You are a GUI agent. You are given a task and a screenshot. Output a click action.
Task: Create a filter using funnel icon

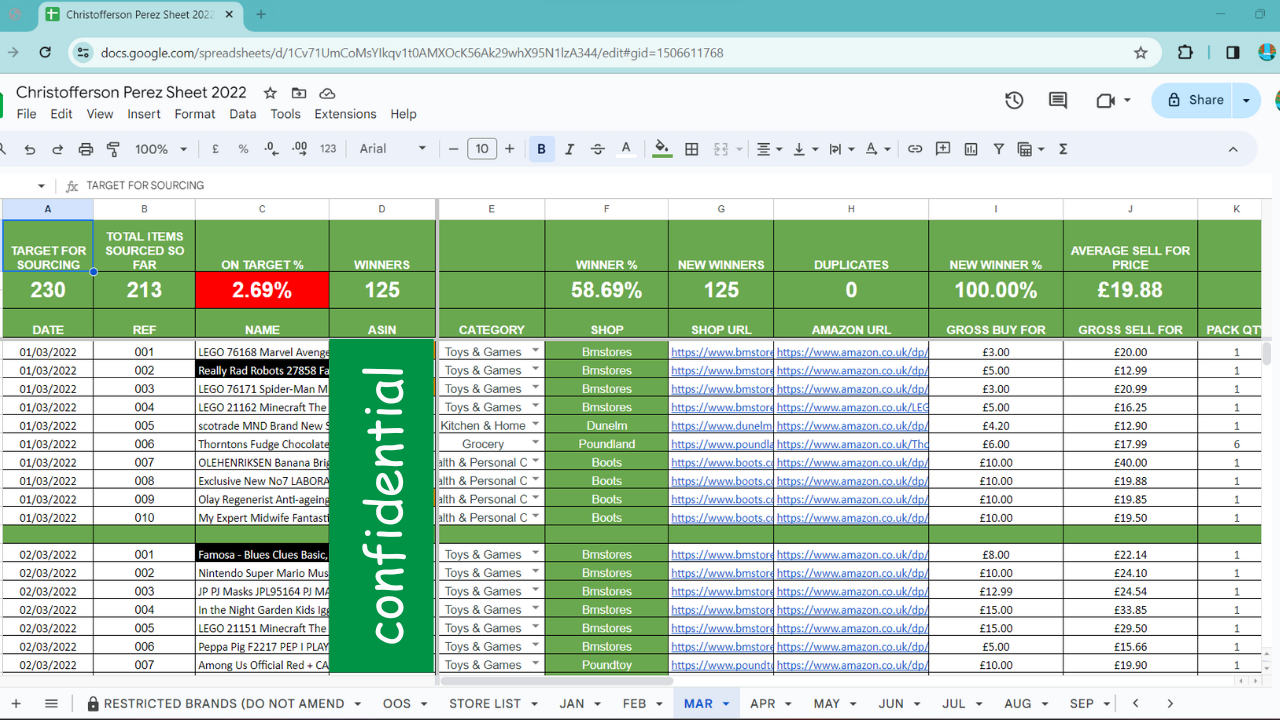point(998,149)
